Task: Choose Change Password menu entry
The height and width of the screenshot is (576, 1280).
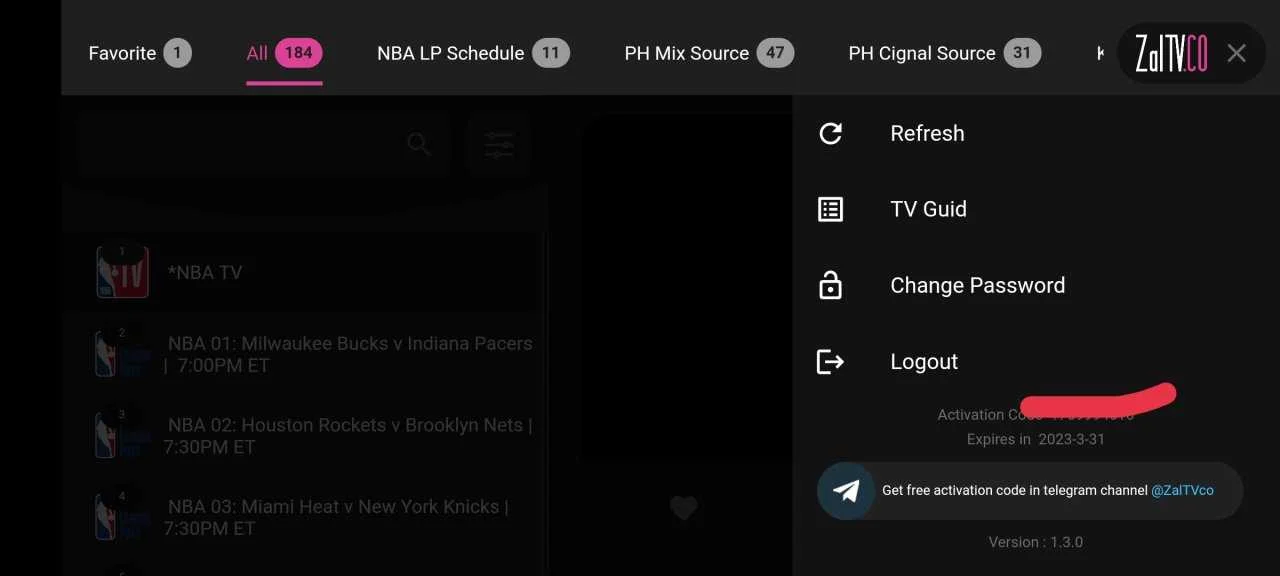Action: click(1036, 285)
